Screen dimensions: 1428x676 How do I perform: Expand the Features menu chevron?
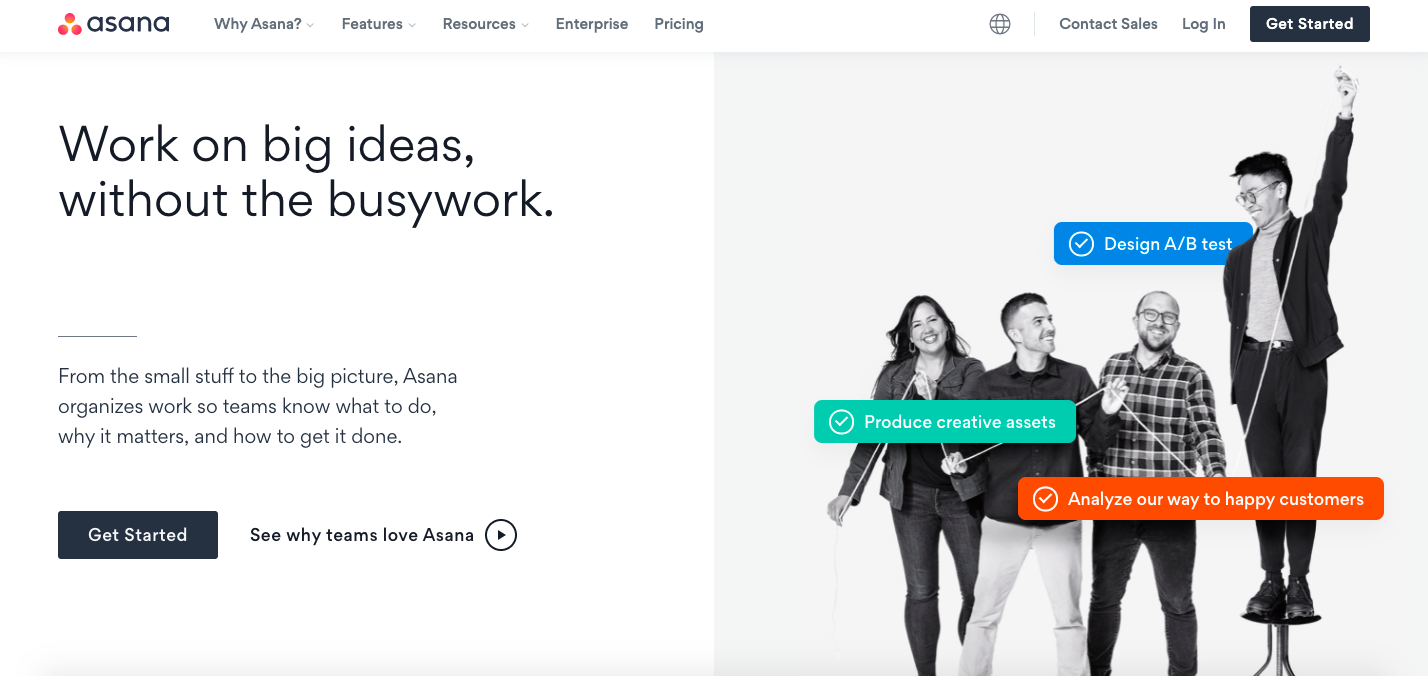(412, 25)
